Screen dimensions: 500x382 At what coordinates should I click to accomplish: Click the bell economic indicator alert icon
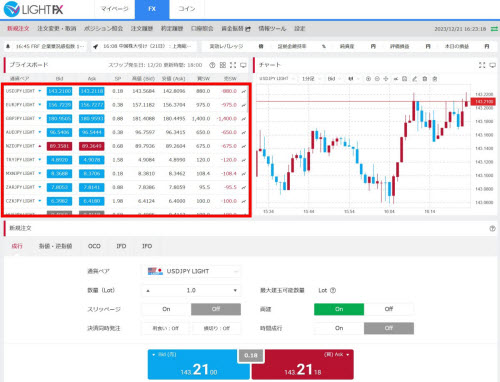pos(8,46)
